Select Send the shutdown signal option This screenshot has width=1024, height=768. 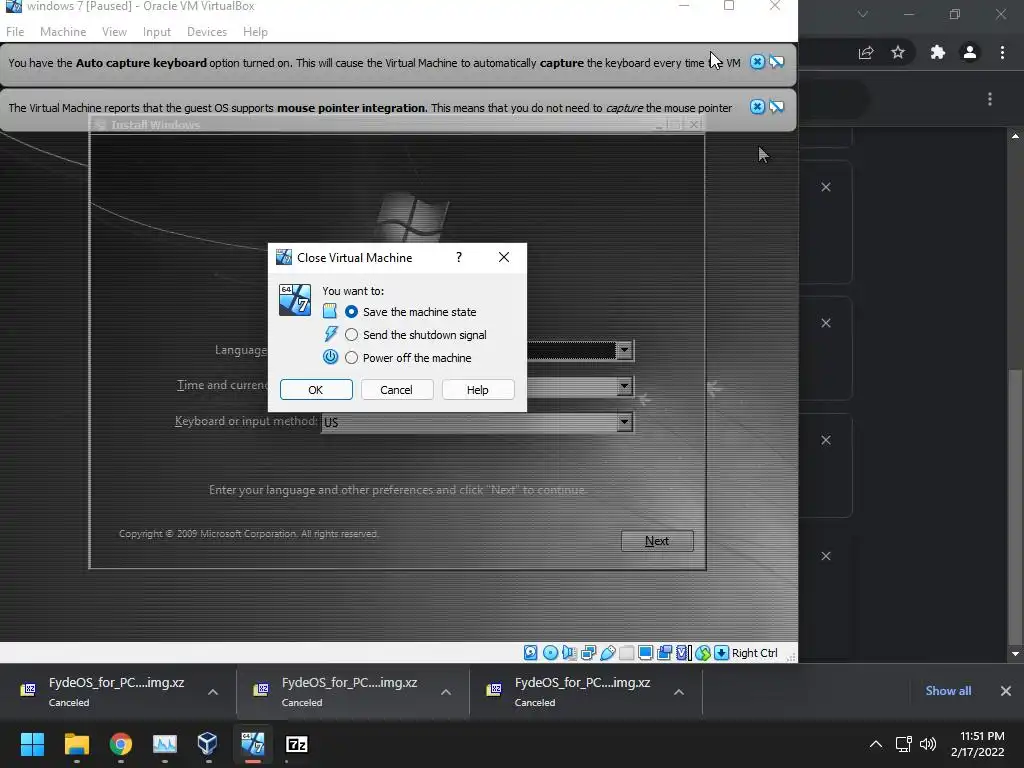[x=351, y=335]
